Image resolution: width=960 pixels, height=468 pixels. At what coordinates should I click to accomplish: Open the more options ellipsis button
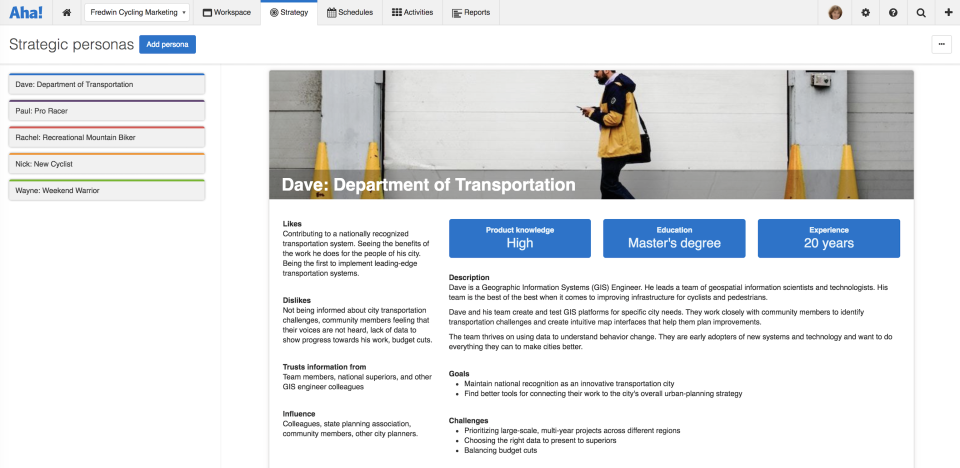click(942, 45)
